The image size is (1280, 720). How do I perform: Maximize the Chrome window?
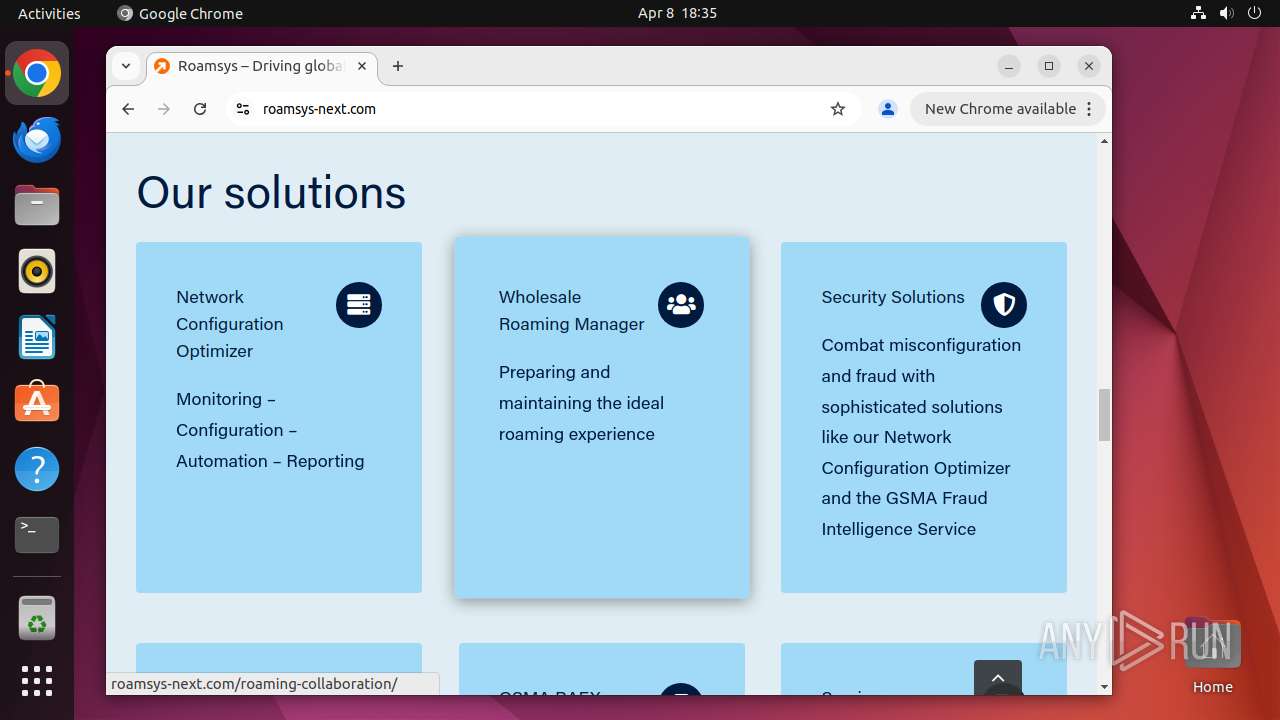click(1049, 66)
